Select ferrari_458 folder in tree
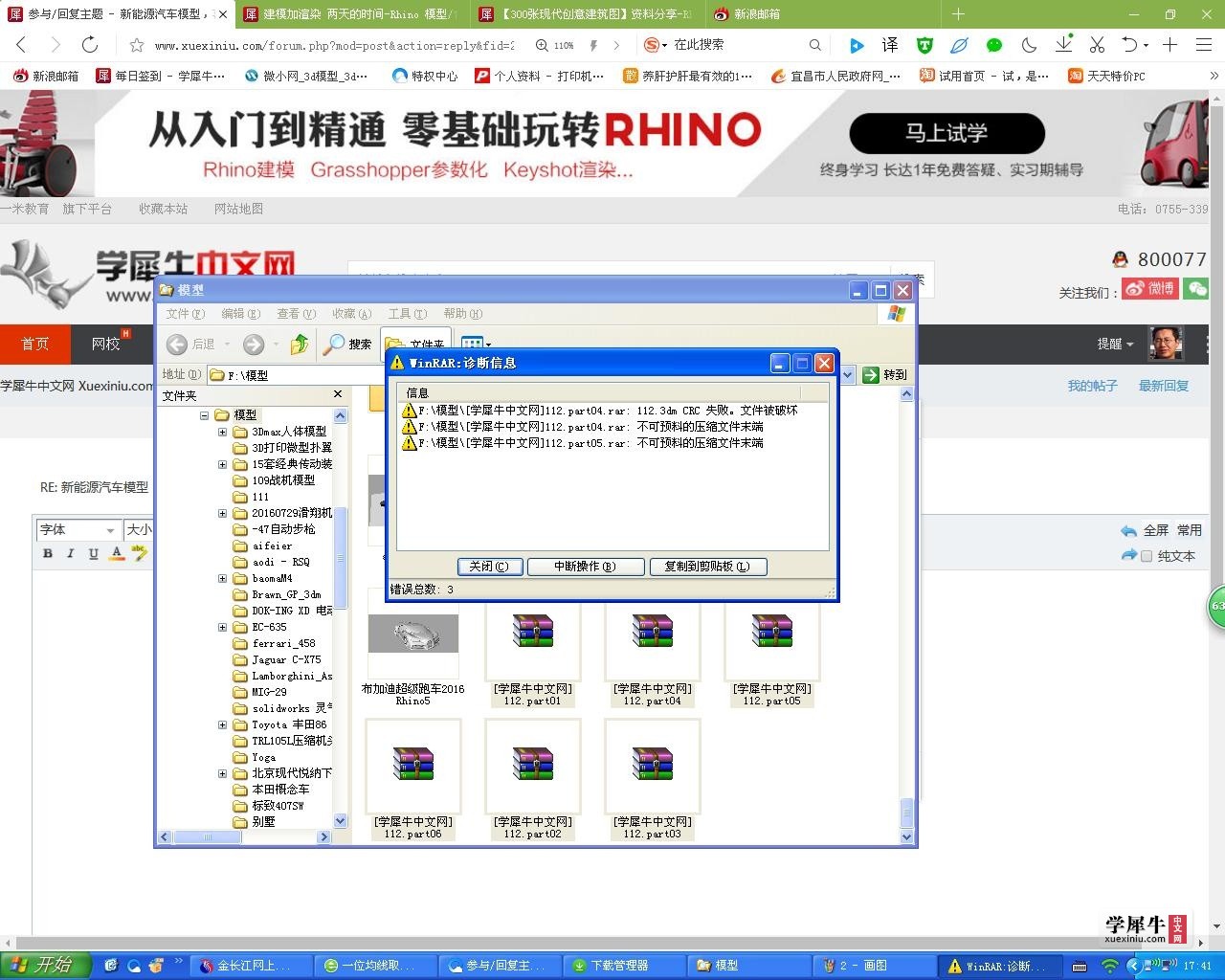 (283, 643)
